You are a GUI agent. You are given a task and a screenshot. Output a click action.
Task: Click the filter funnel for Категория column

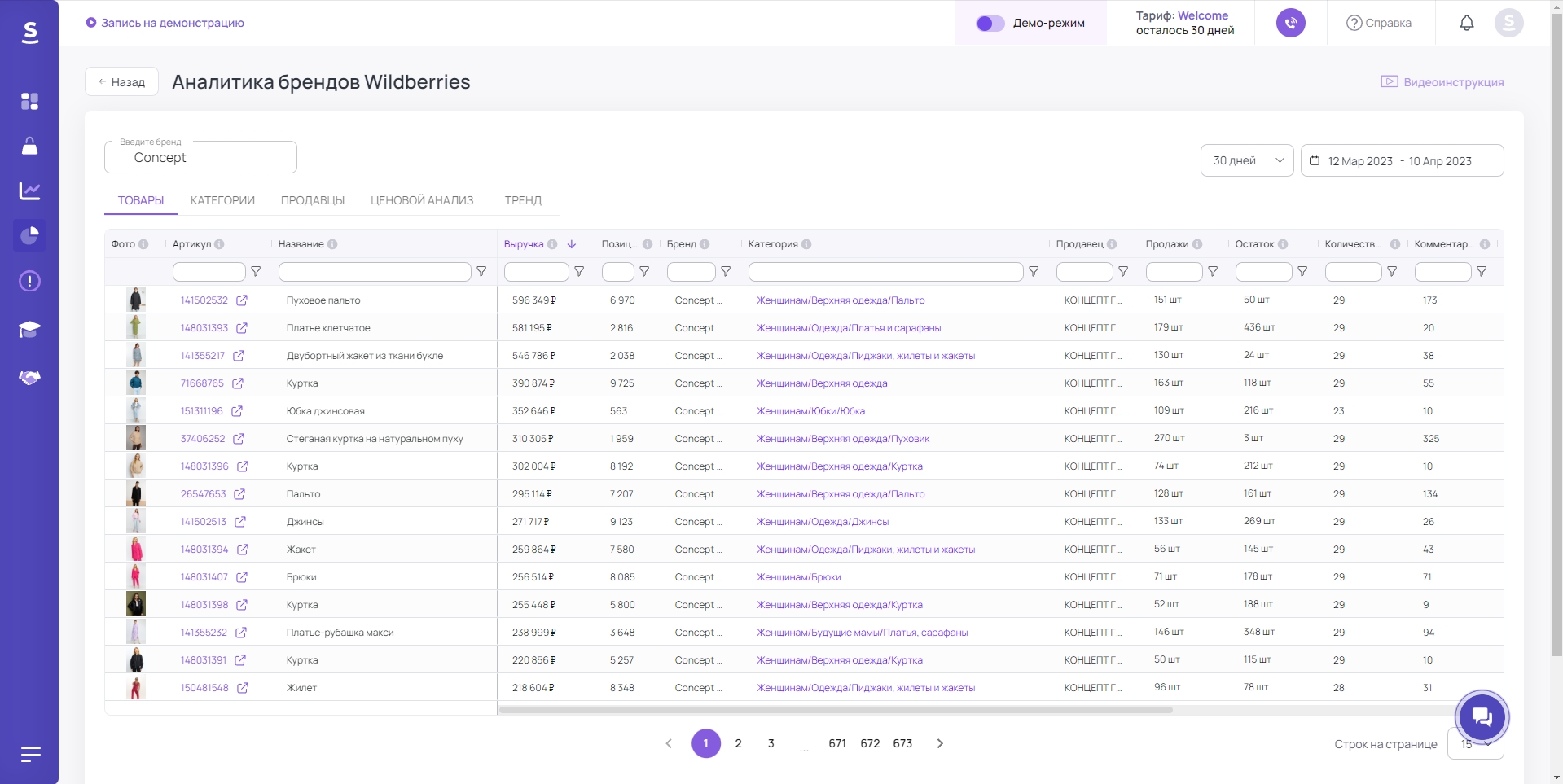[x=1034, y=272]
